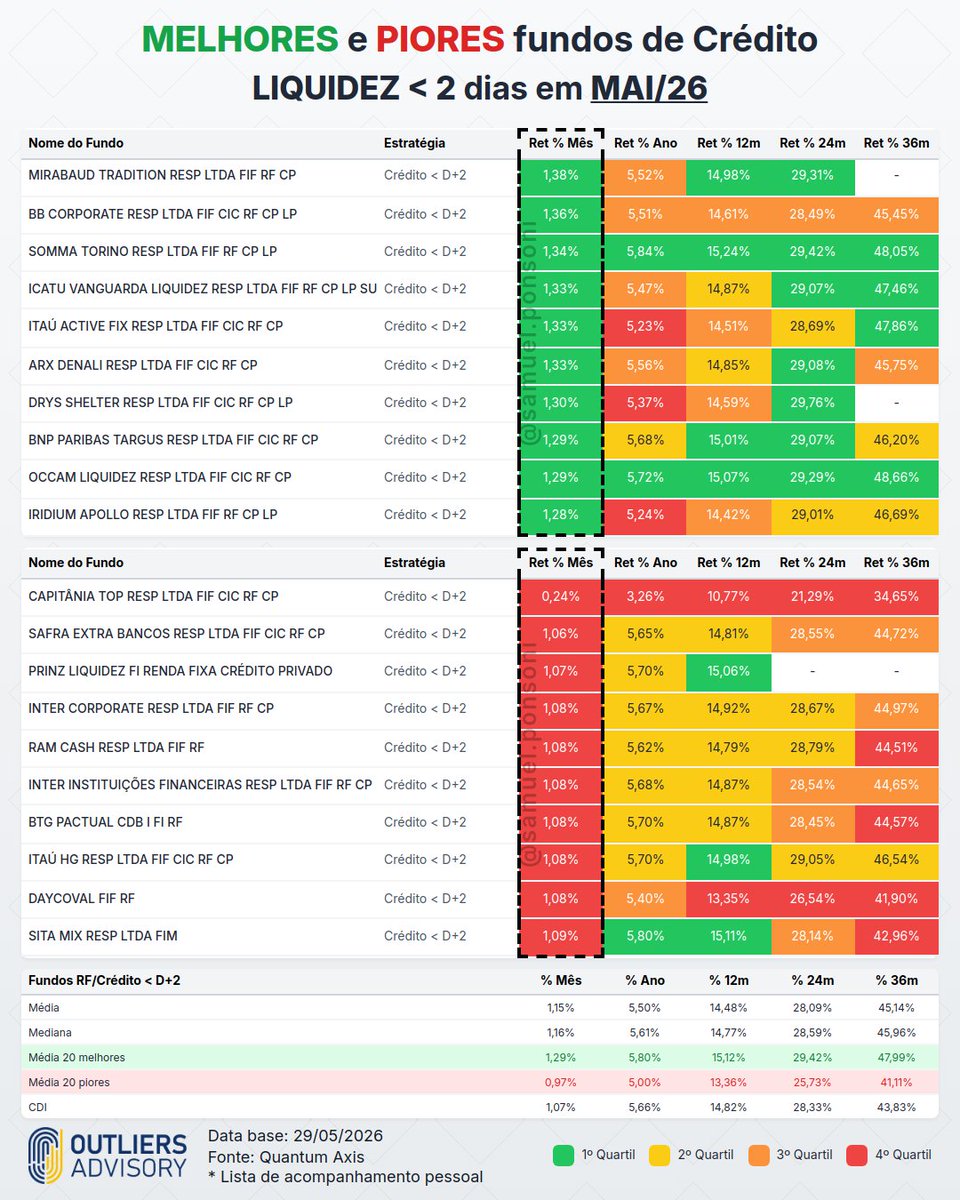Screen dimensions: 960x1200
Task: Select the DAYCOVAL FIF RF fund name
Action: [81, 899]
